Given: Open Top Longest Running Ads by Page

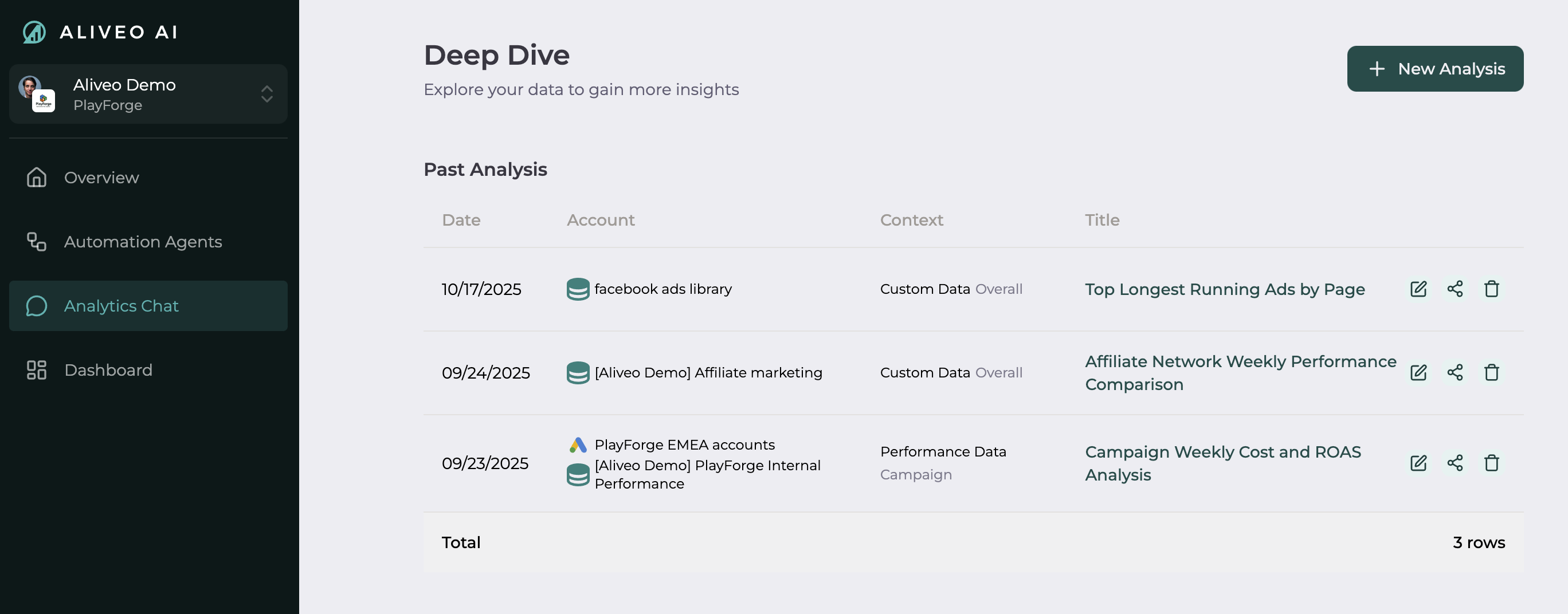Looking at the screenshot, I should click(1224, 289).
